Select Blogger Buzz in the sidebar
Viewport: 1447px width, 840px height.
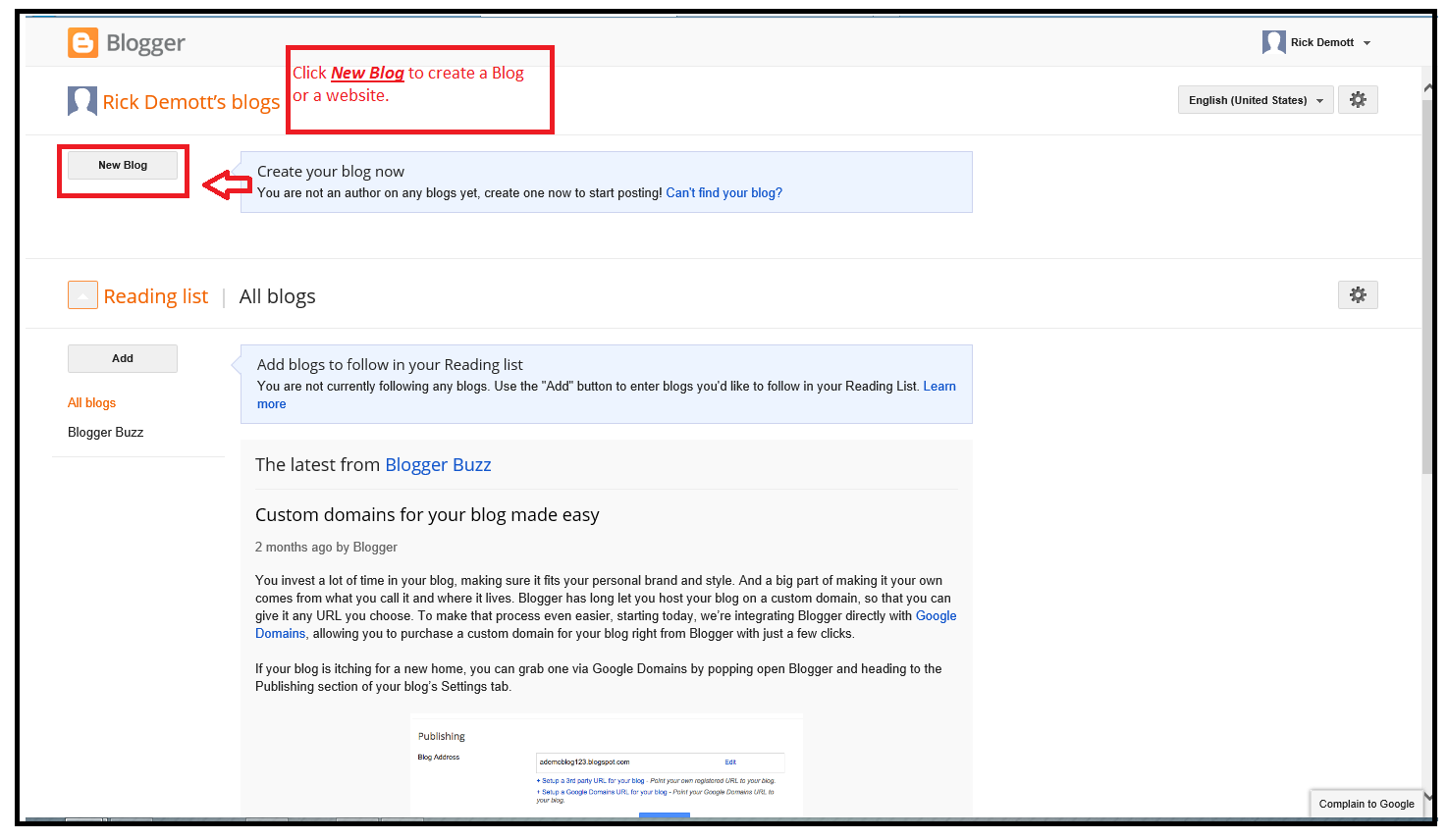coord(105,432)
